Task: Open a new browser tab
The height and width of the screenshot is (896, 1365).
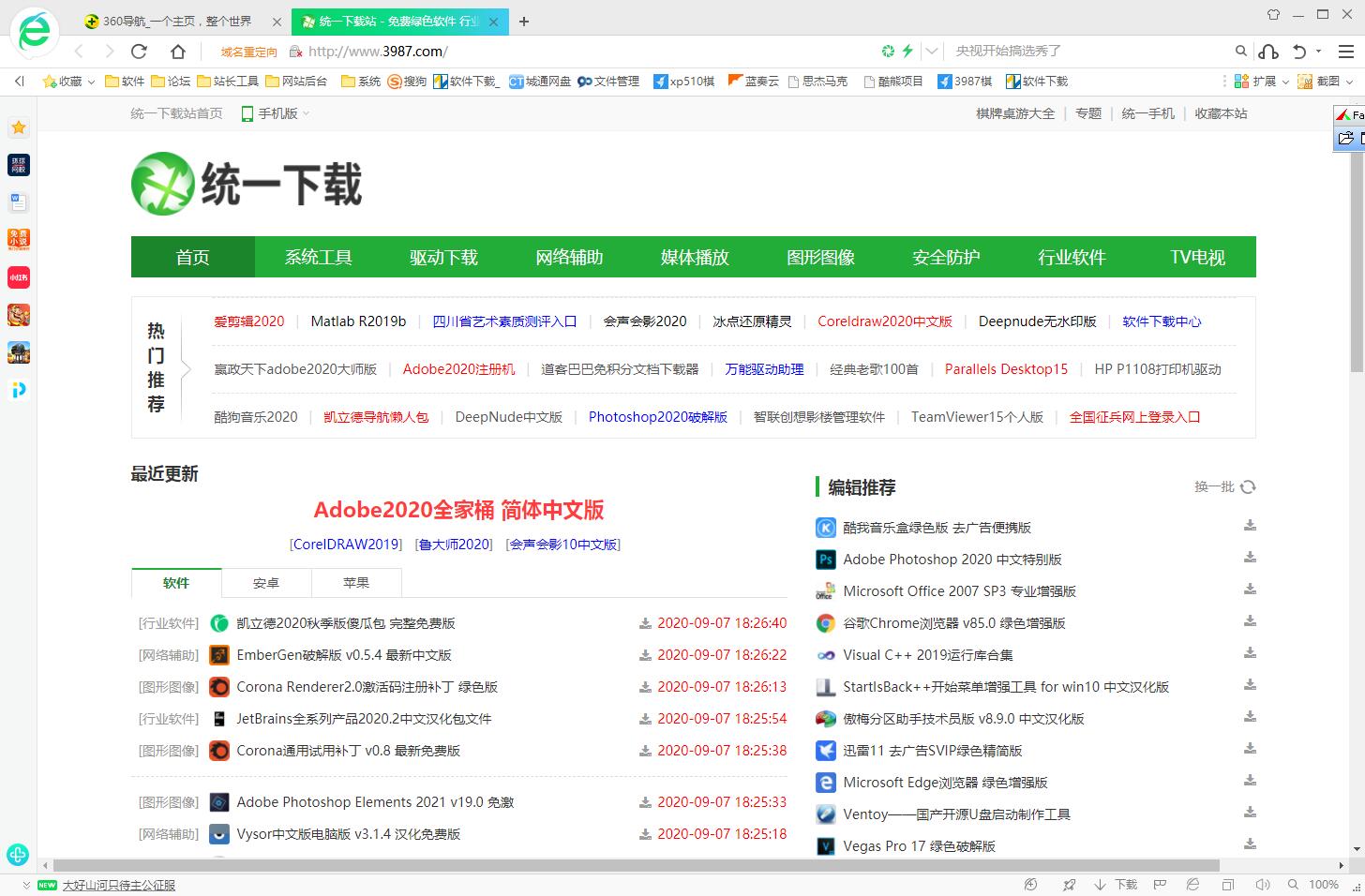Action: click(524, 21)
